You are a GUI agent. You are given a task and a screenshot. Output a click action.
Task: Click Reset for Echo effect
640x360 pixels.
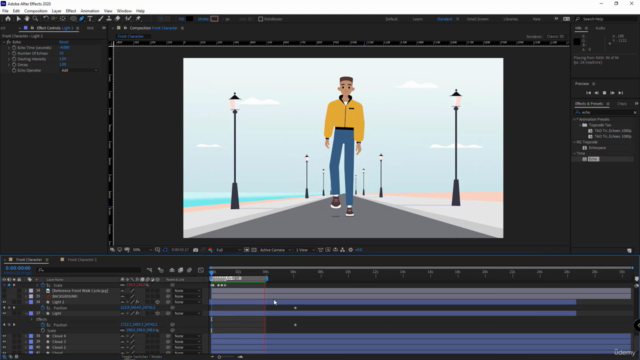click(64, 42)
